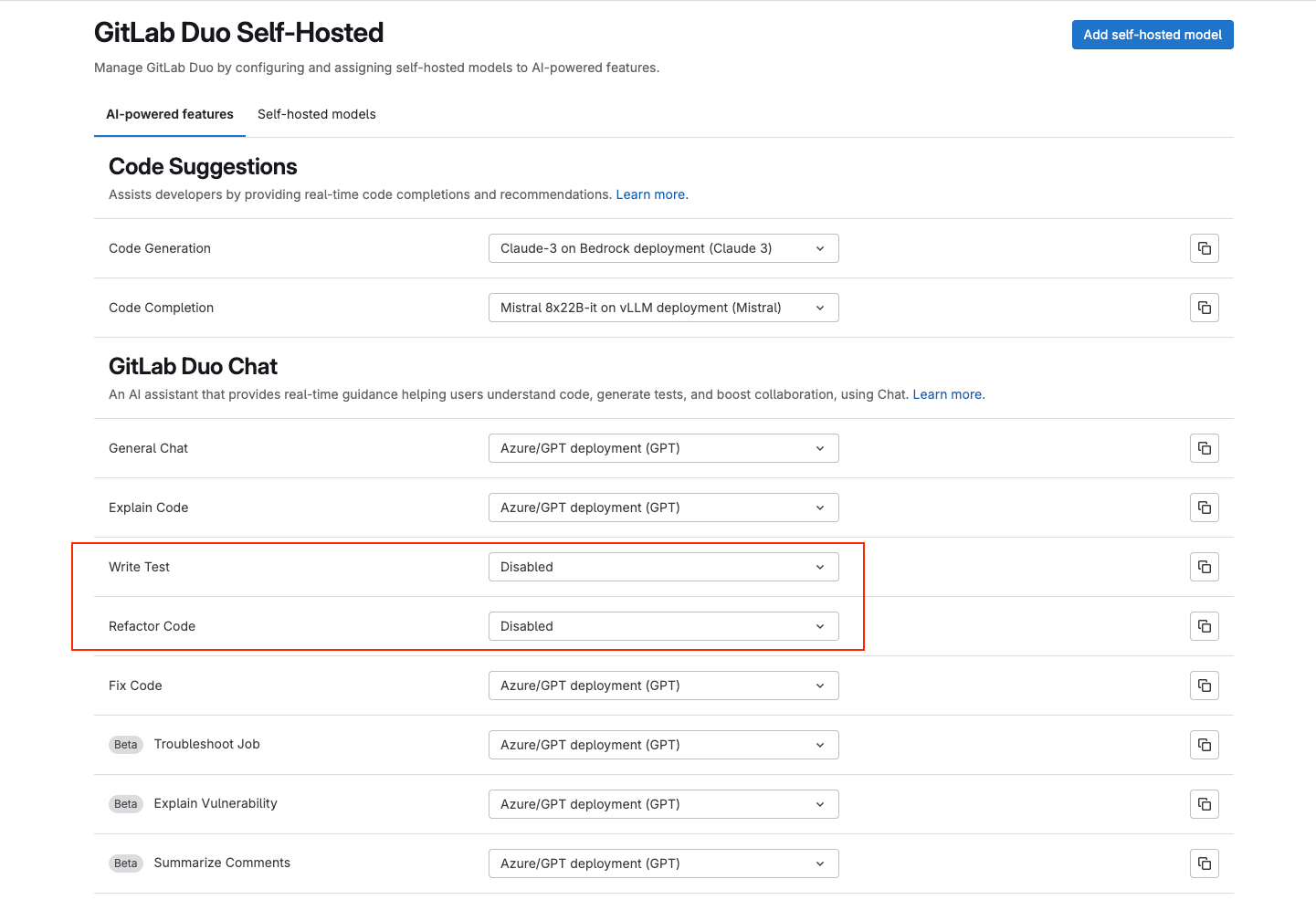The height and width of the screenshot is (900, 1316).
Task: Open the disabled Write Test dropdown
Action: click(663, 567)
